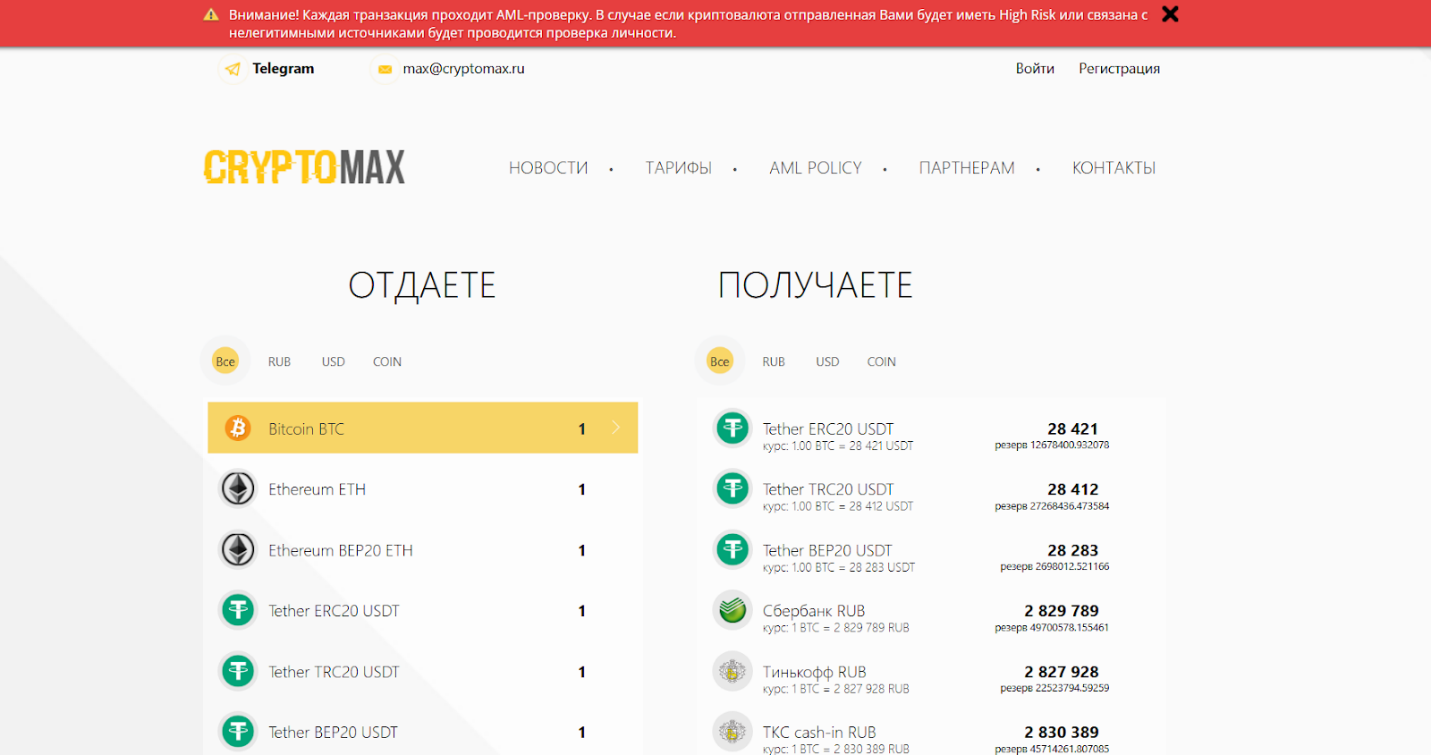Choose Tether TRC20 USDT in Получаете list
Screen dimensions: 1431x755
point(932,489)
